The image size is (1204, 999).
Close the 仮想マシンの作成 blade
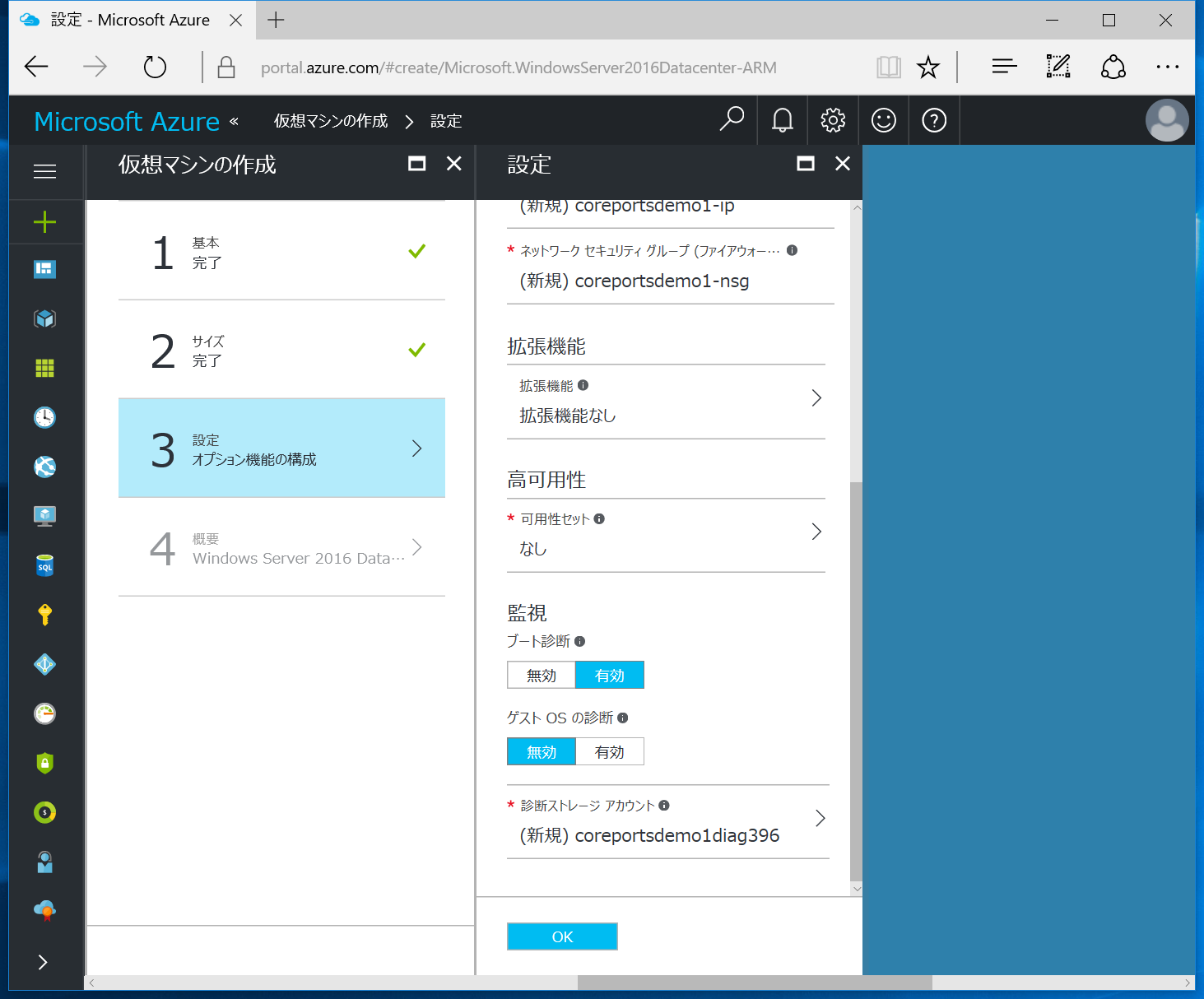[453, 164]
